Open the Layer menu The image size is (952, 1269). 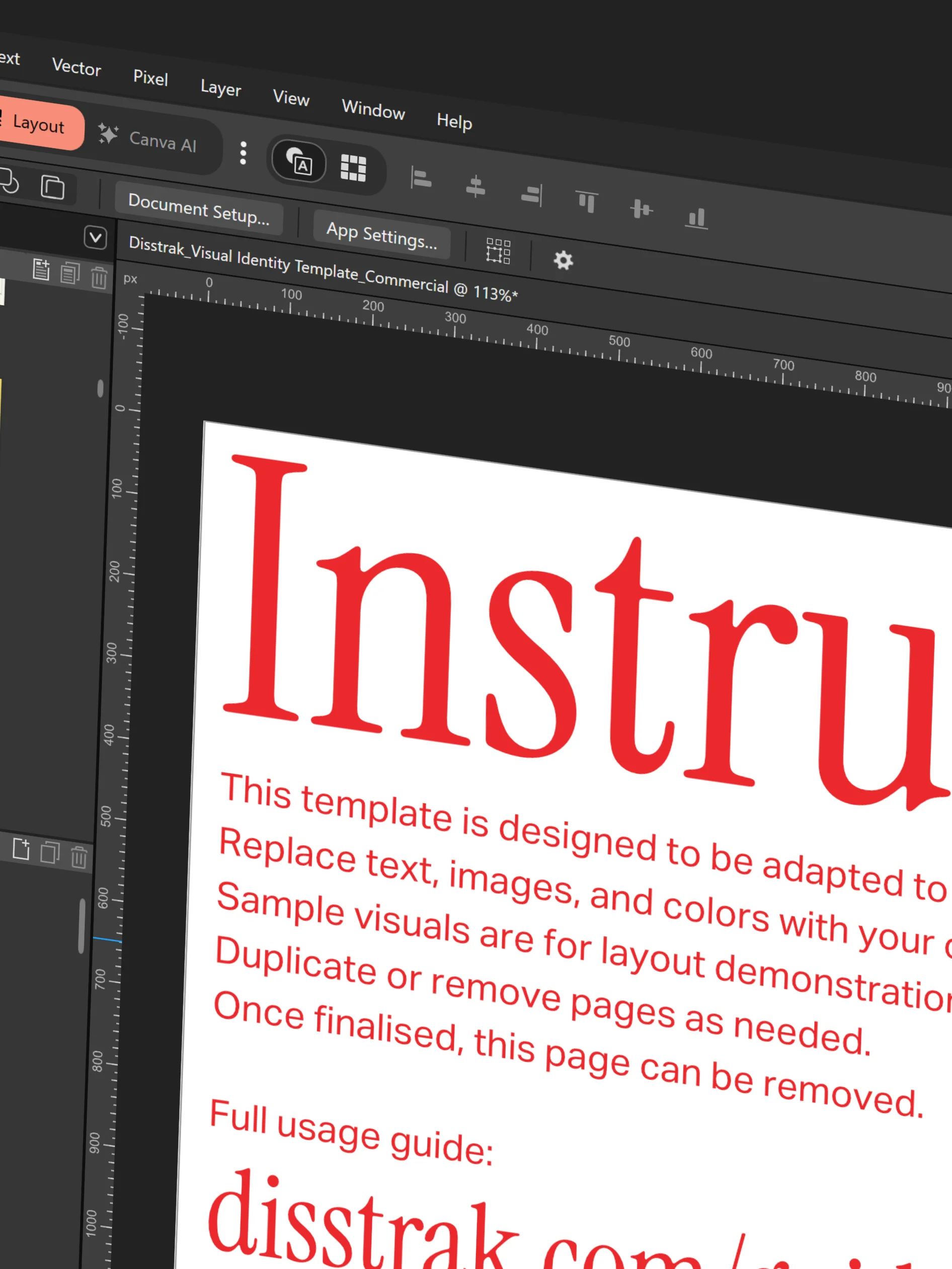tap(221, 88)
